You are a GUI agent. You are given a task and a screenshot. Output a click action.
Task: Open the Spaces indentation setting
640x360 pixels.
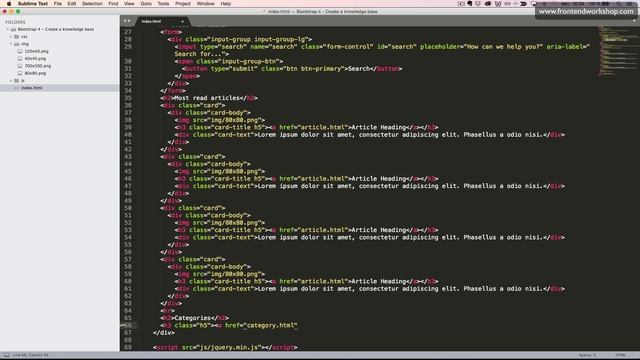tap(587, 355)
